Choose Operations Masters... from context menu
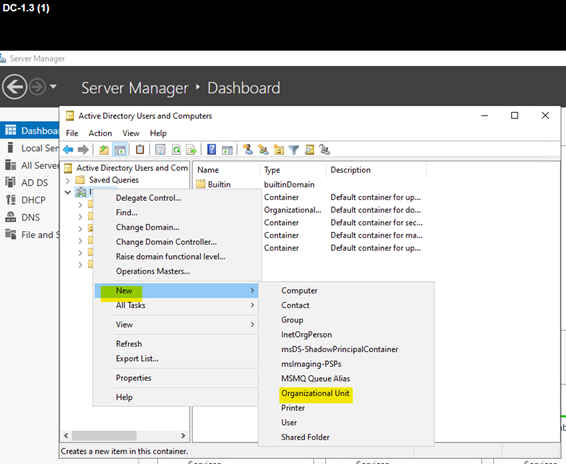The image size is (566, 464). [x=176, y=271]
